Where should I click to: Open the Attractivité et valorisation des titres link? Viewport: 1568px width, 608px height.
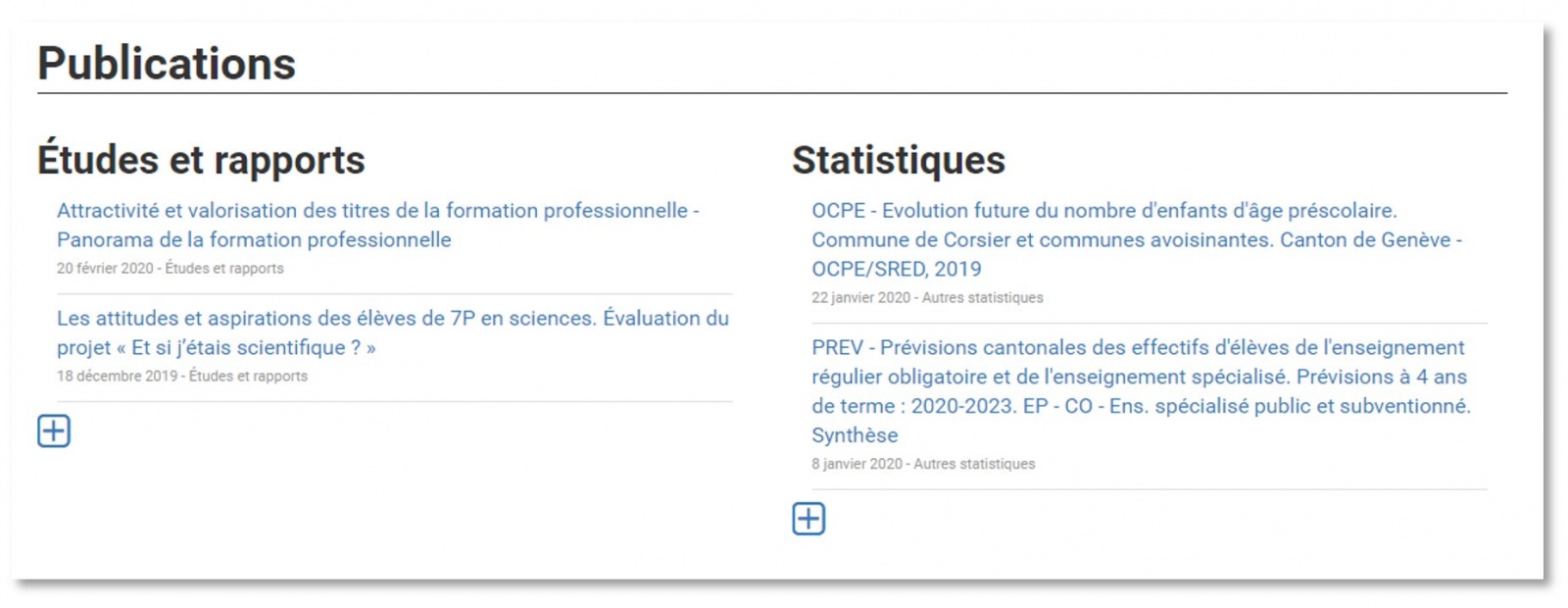click(x=378, y=225)
